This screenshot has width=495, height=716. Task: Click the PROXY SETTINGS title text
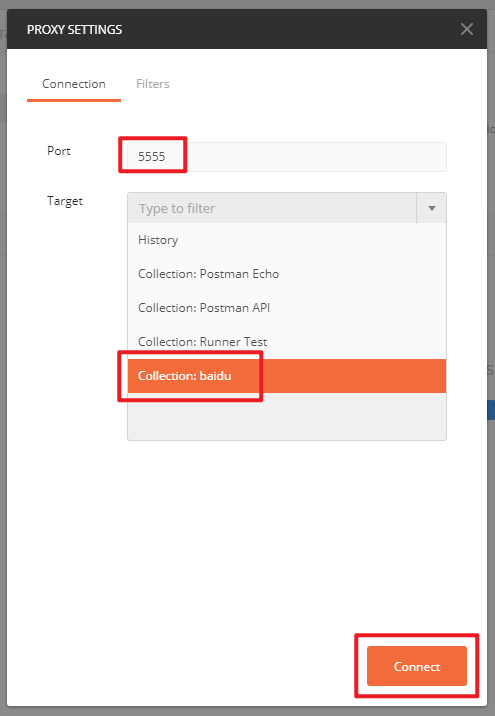tap(74, 30)
